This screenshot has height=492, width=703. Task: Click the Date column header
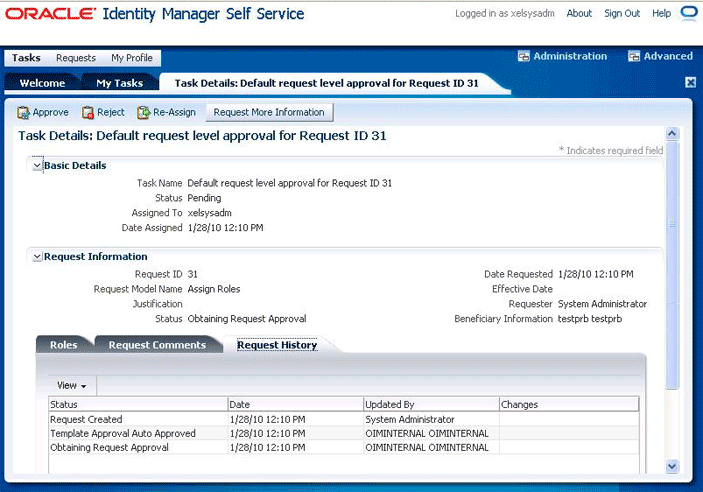pos(296,405)
